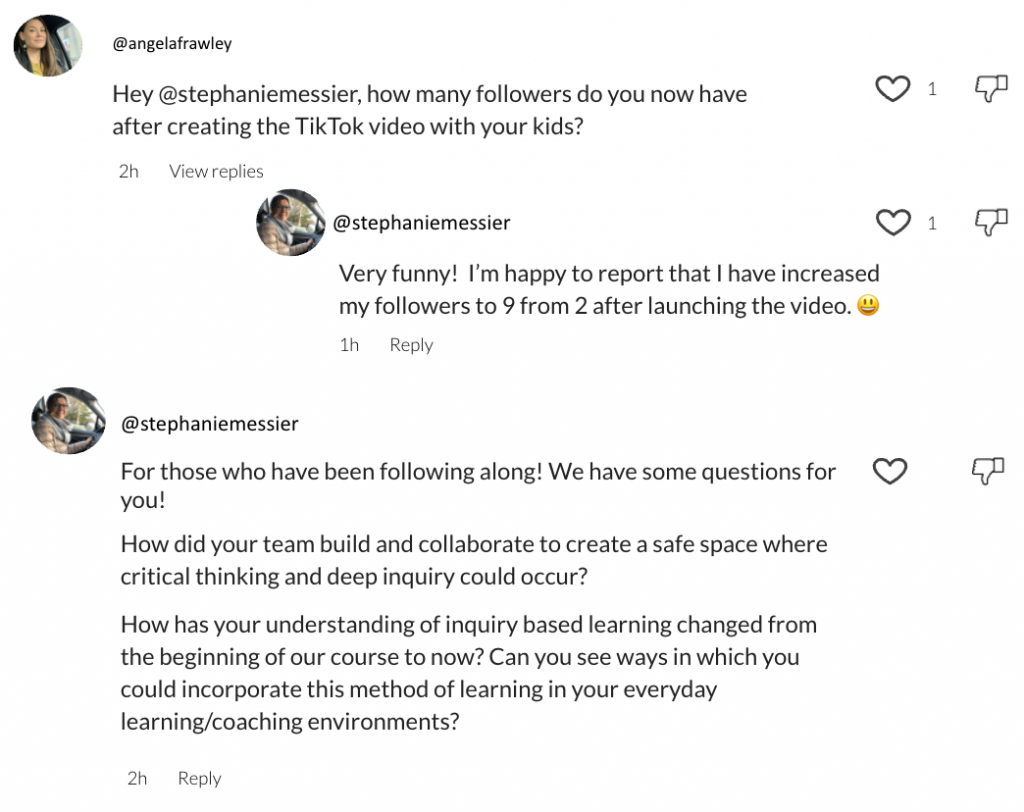This screenshot has height=812, width=1024.
Task: Click the 2h timestamp on angelafrawley's comment
Action: (x=128, y=171)
